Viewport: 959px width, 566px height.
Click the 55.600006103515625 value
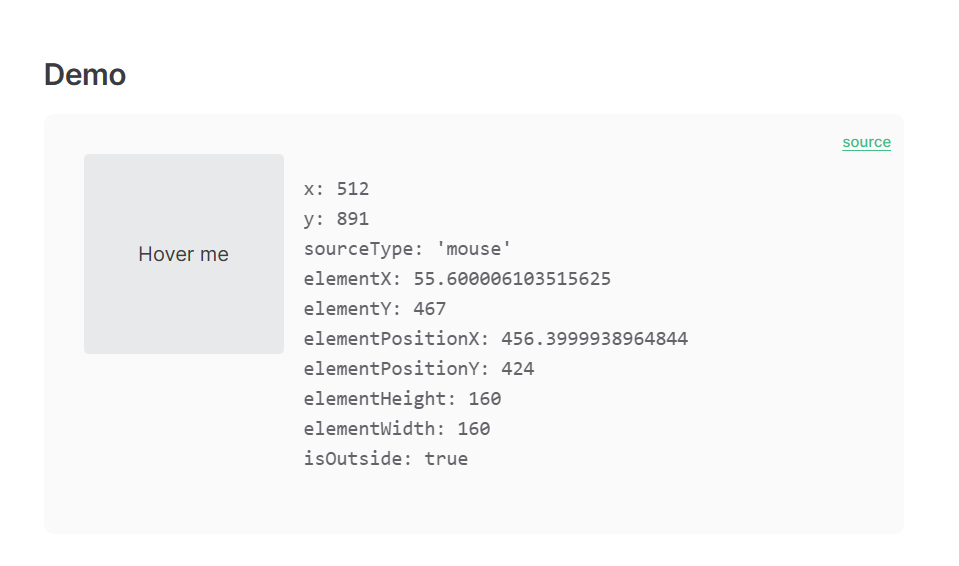coord(512,279)
